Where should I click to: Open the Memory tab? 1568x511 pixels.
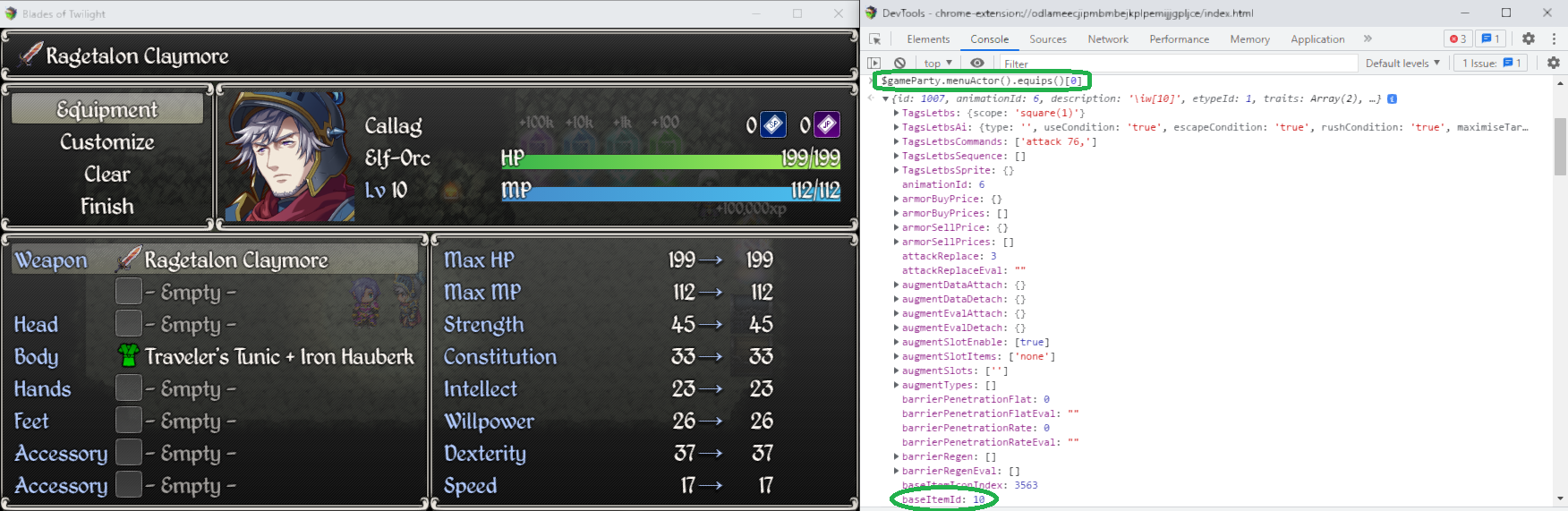tap(1250, 39)
